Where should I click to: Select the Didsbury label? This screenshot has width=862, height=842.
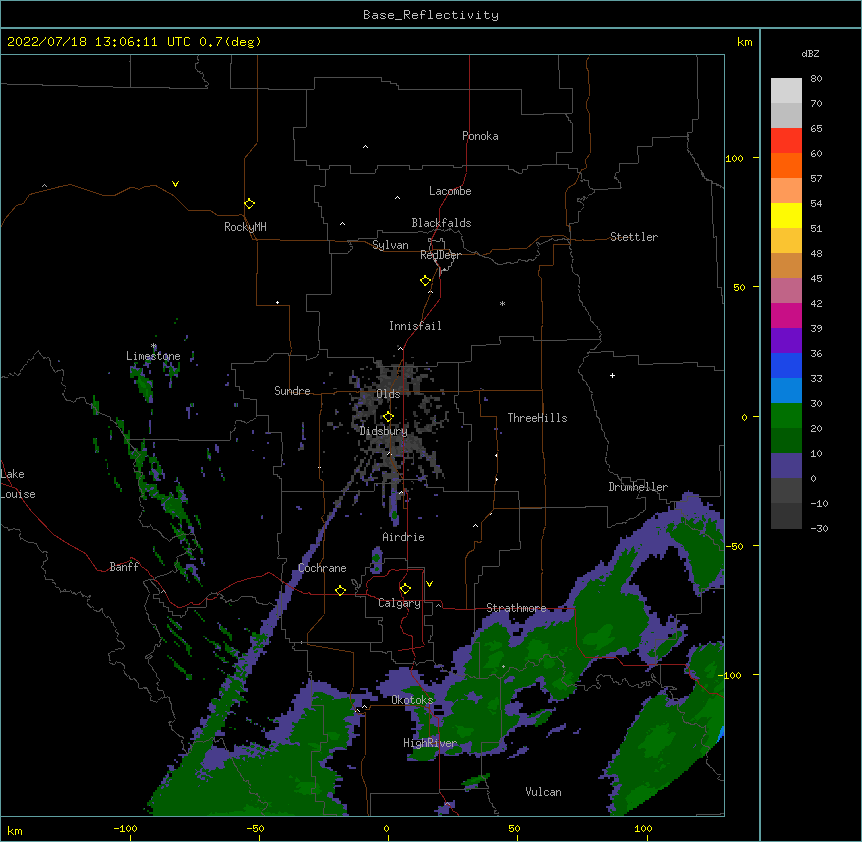click(x=383, y=431)
